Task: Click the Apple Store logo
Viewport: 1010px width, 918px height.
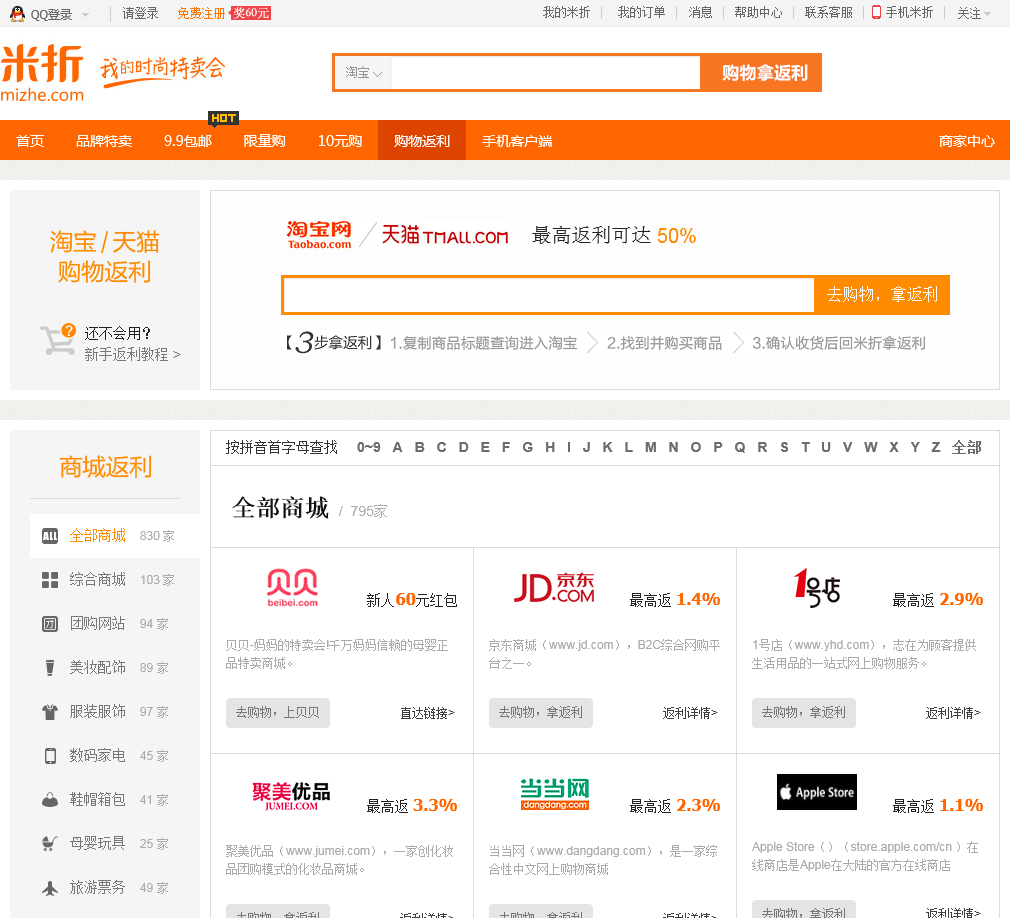Action: pyautogui.click(x=817, y=792)
